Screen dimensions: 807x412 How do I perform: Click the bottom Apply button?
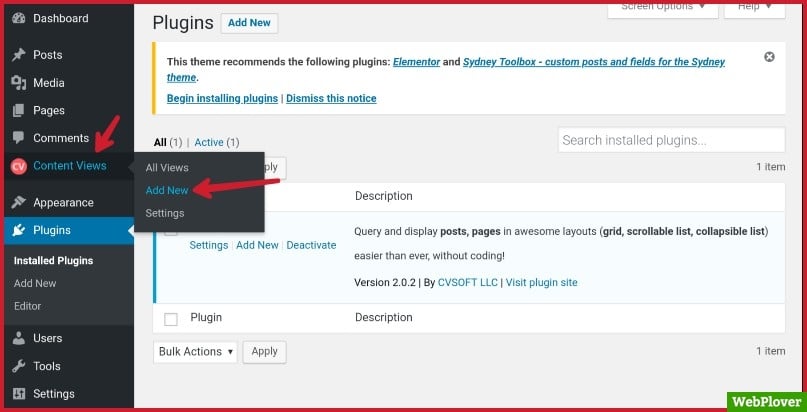[265, 352]
